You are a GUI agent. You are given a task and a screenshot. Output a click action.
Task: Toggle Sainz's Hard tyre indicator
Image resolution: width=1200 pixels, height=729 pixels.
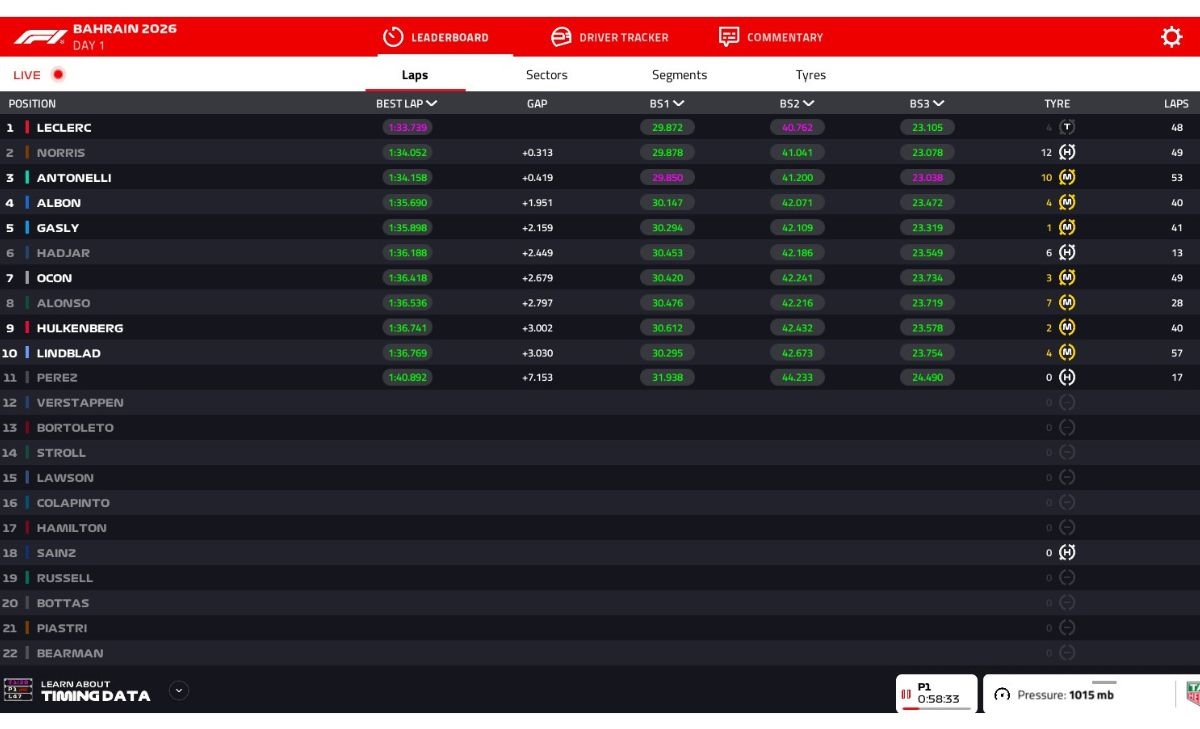point(1066,552)
